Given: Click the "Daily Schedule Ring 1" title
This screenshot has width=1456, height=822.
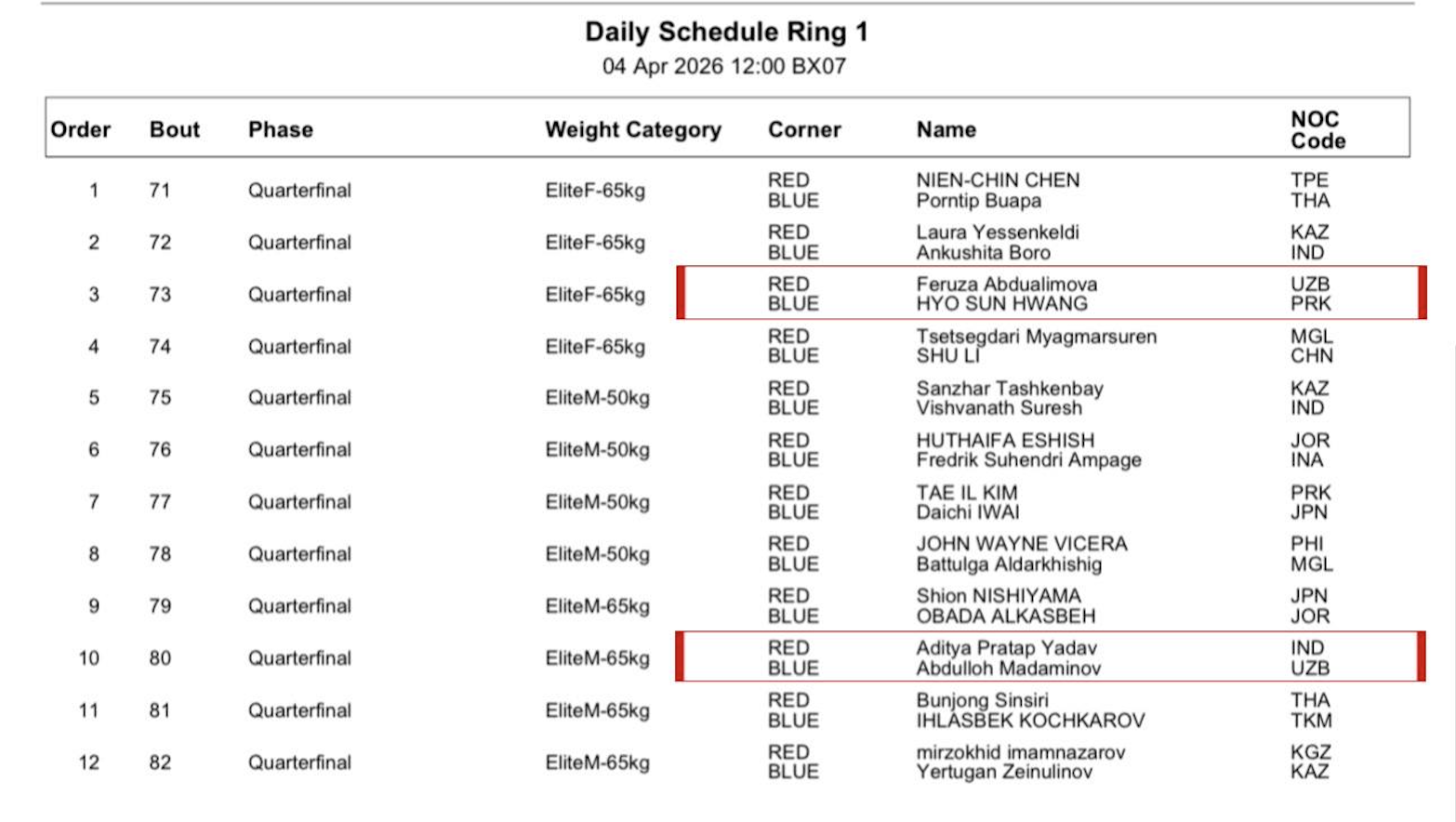Looking at the screenshot, I should [726, 32].
